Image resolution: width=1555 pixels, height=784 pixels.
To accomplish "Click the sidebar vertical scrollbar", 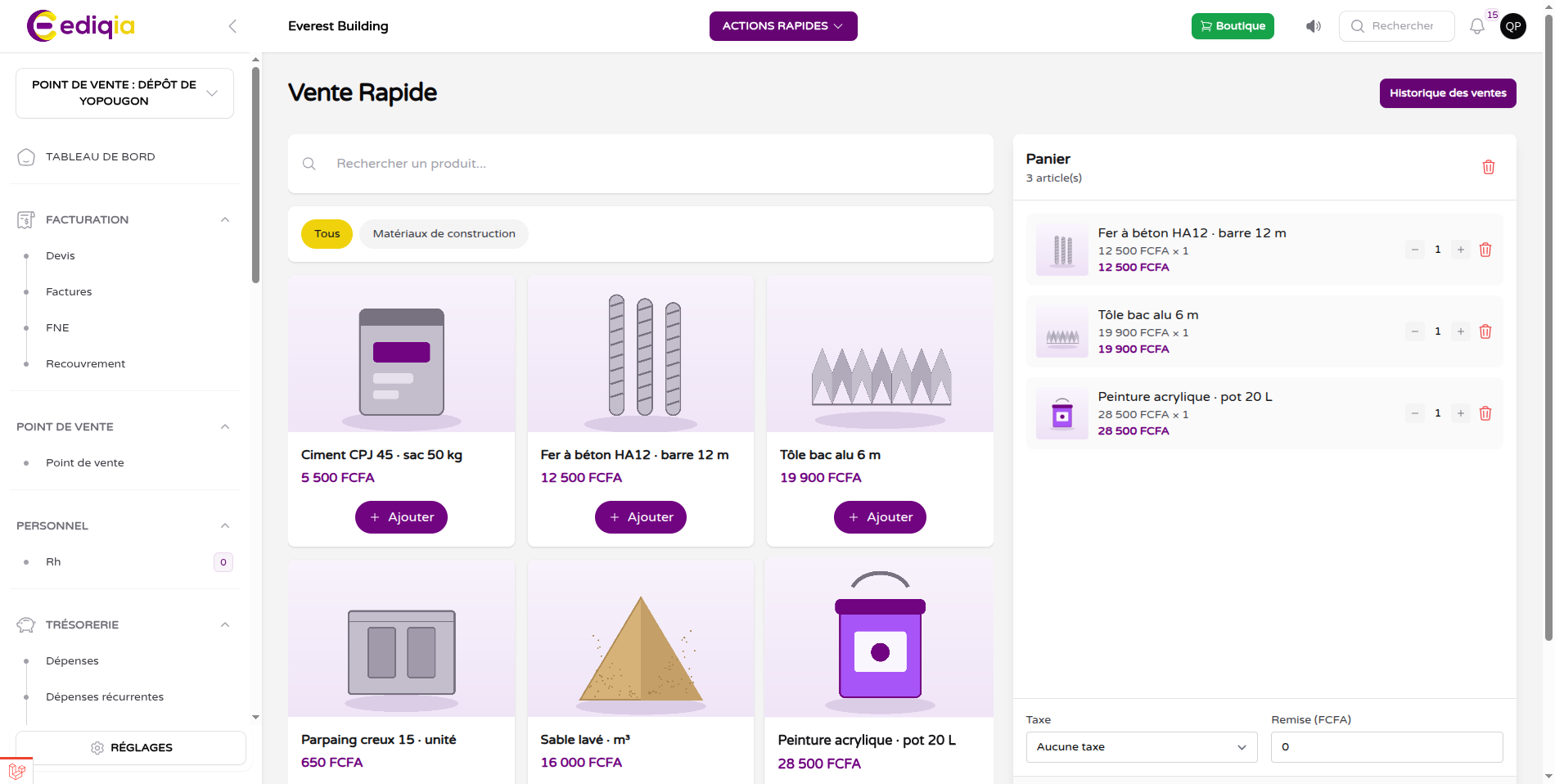I will [x=255, y=175].
